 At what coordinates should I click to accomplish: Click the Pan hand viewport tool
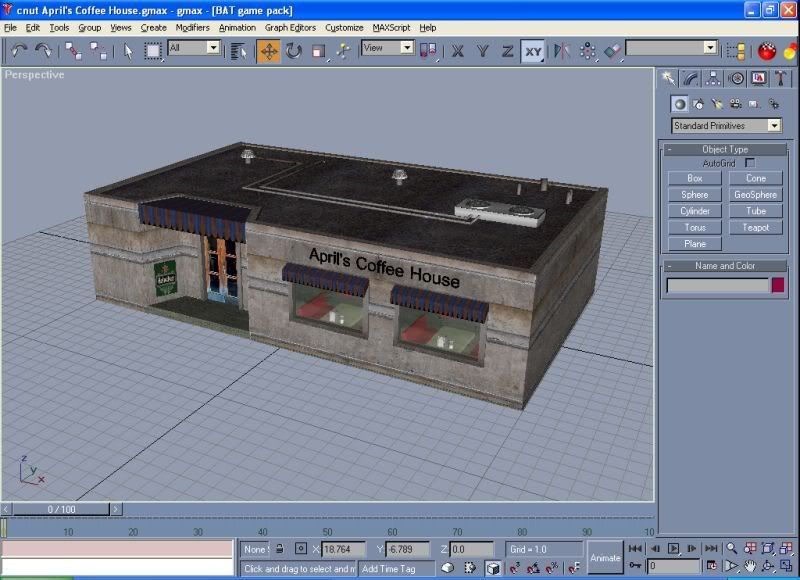pos(749,566)
